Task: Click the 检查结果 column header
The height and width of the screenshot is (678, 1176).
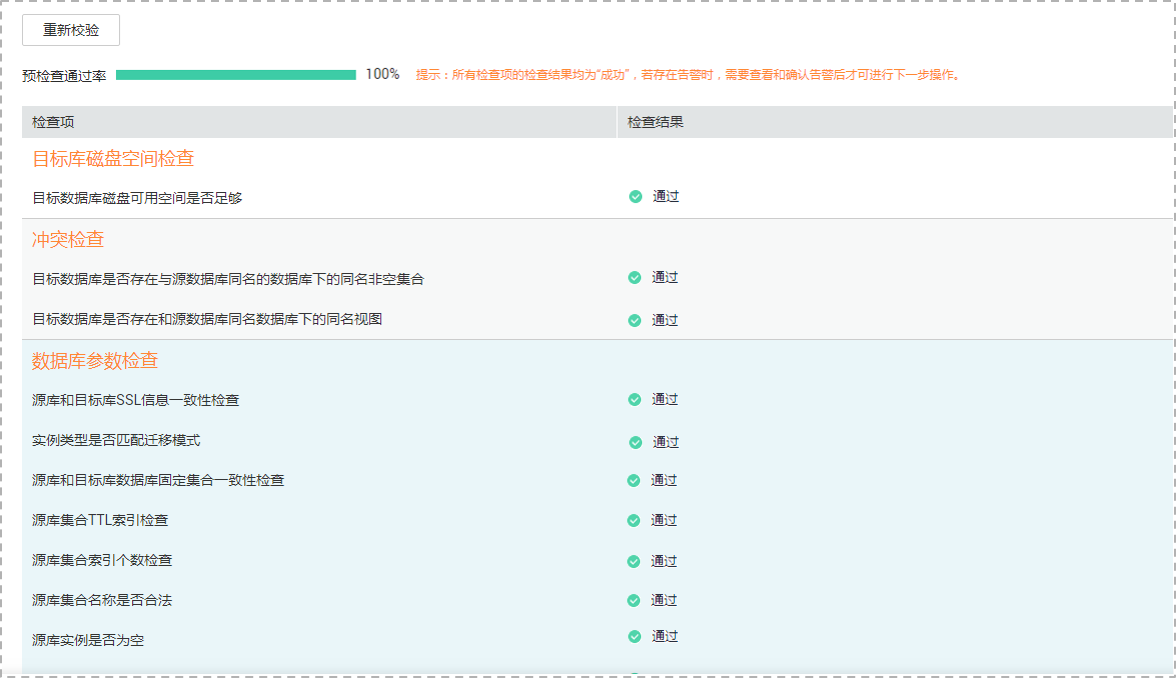Action: (x=655, y=122)
